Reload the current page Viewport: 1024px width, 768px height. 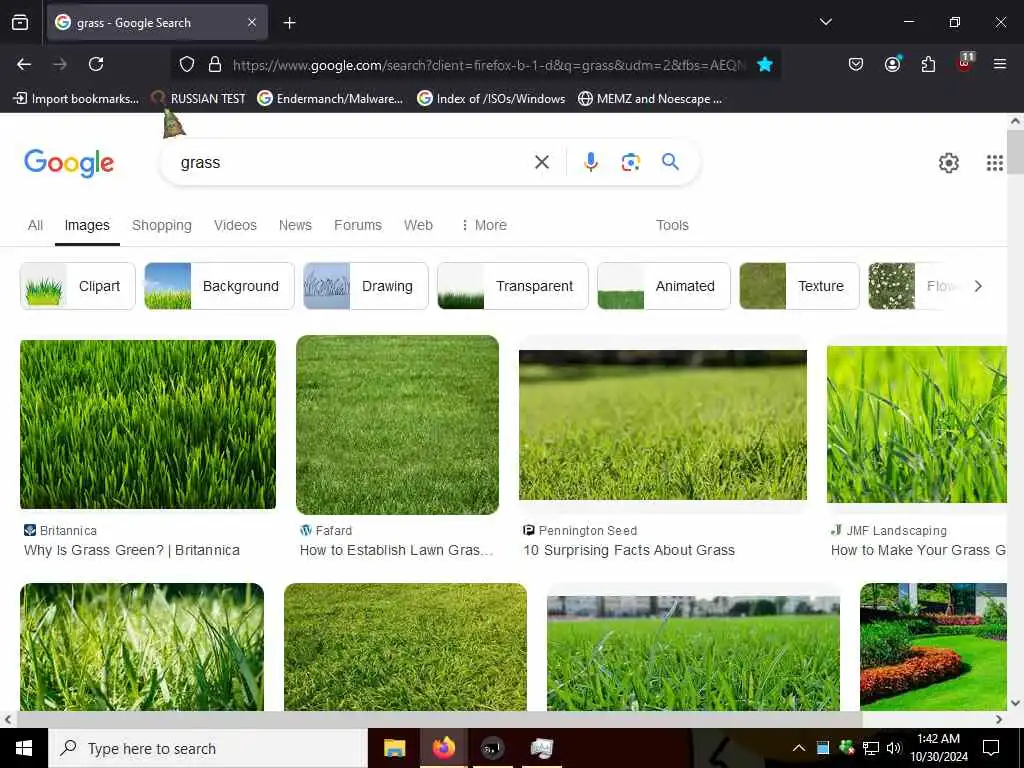point(96,64)
